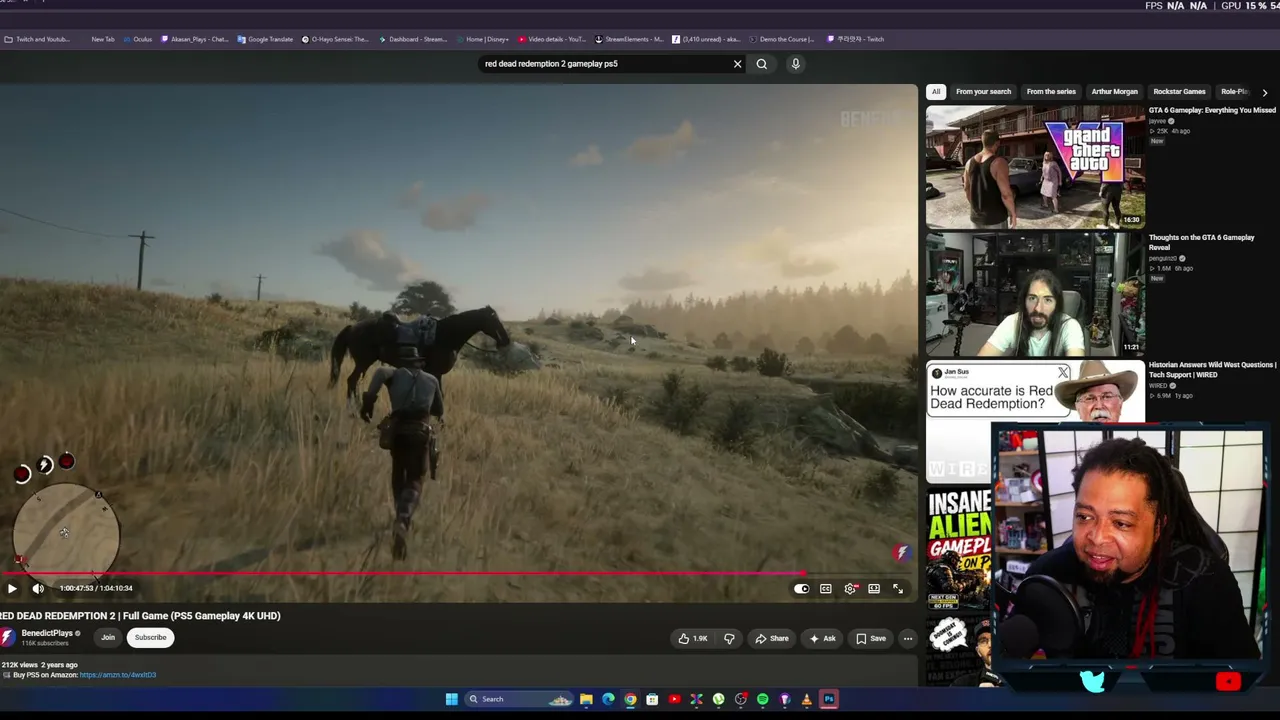The width and height of the screenshot is (1280, 720).
Task: Subscribe to BenedictPlays
Action: [x=151, y=637]
